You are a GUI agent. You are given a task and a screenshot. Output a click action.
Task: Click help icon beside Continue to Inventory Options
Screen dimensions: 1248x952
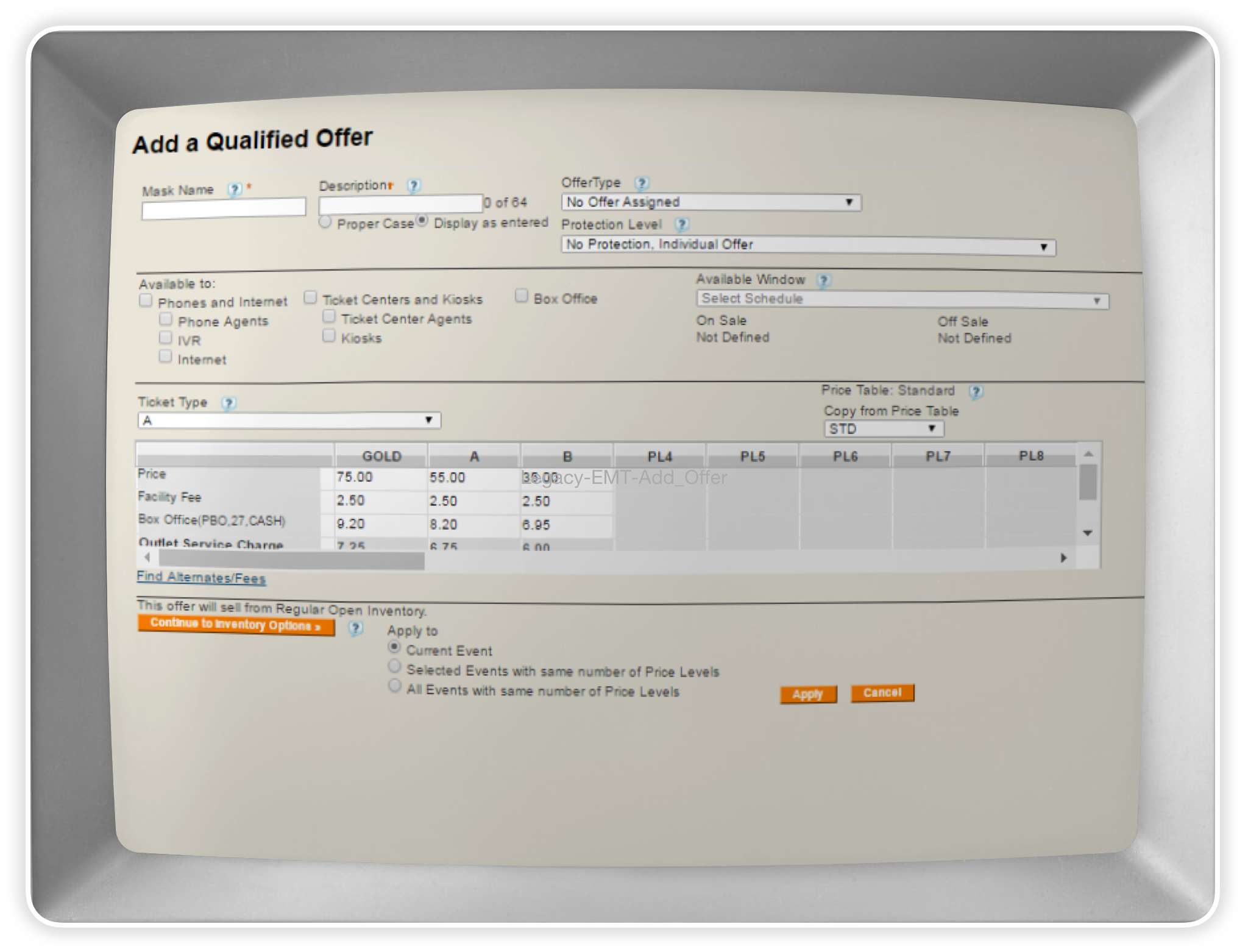(356, 628)
